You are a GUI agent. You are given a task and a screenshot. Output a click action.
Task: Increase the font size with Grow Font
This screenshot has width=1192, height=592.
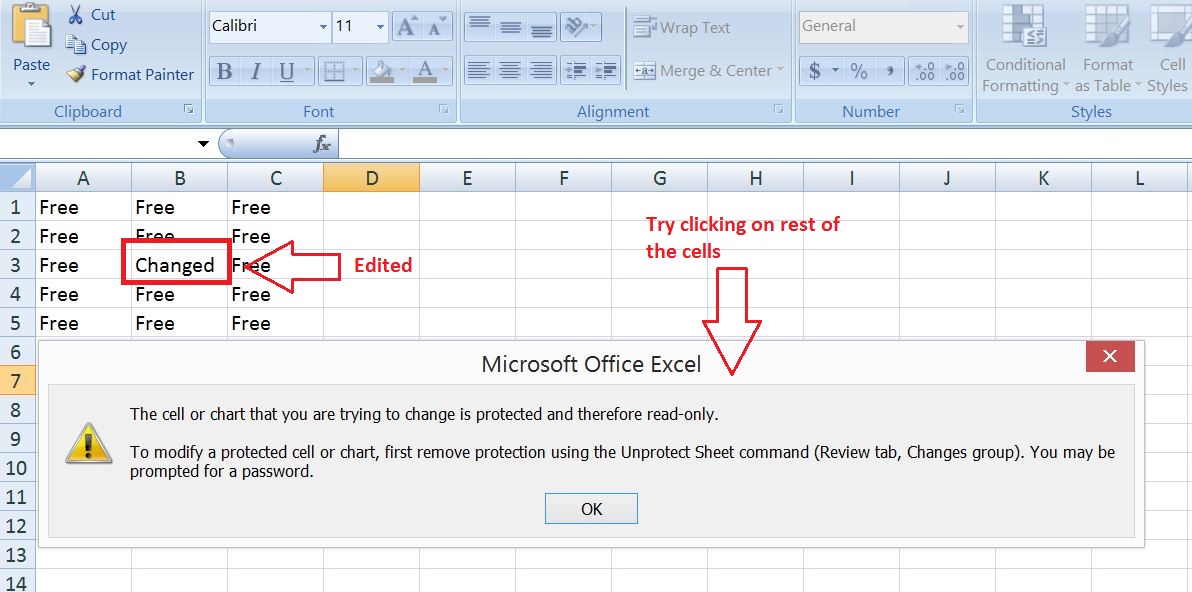point(407,27)
